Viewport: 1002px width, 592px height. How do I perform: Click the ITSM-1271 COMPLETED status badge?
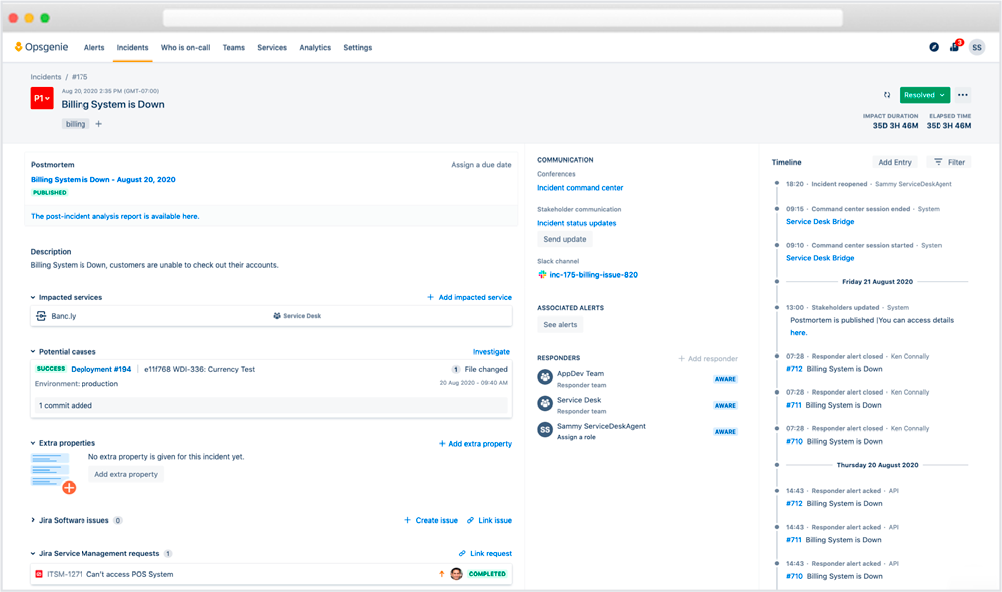[x=488, y=574]
